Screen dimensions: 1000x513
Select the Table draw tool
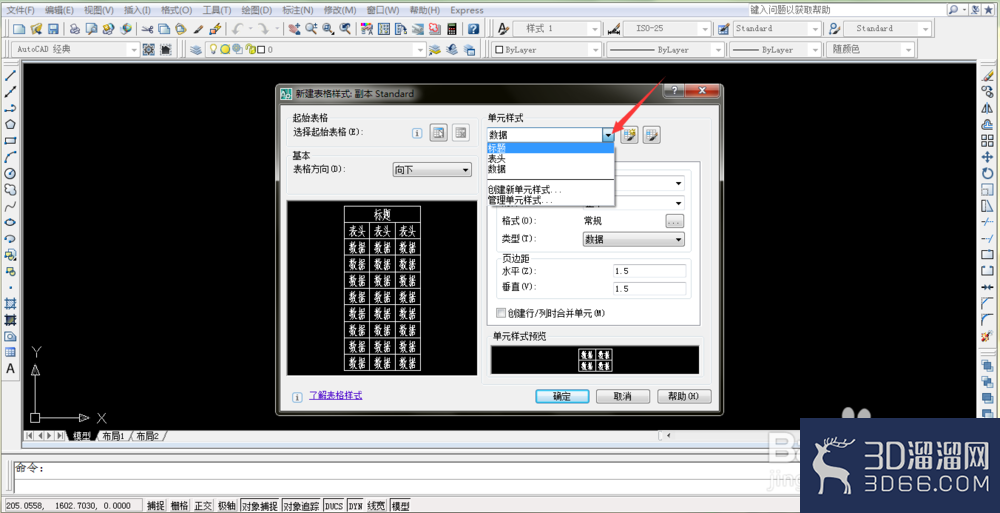click(x=10, y=352)
